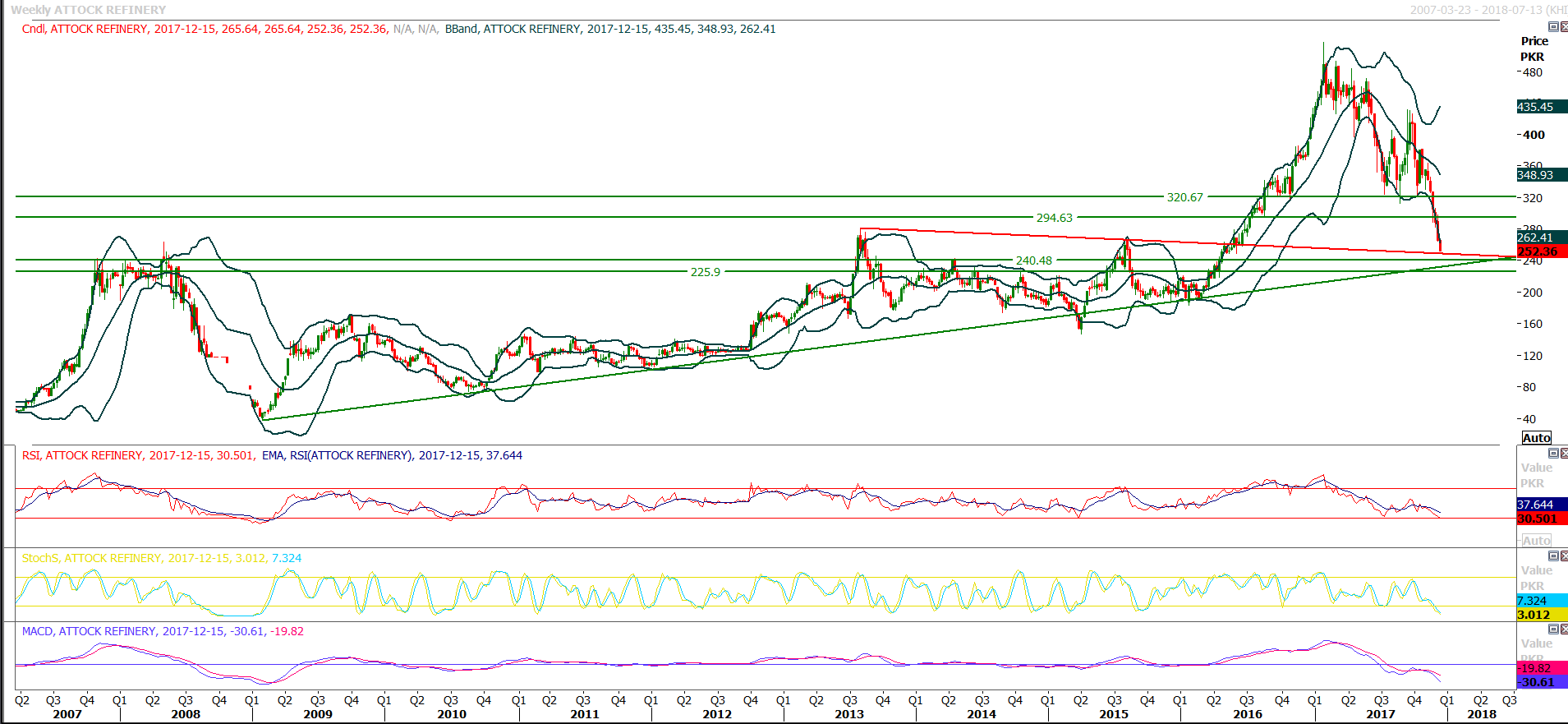Click the 2012 year label on time axis
The width and height of the screenshot is (1568, 724).
[x=717, y=714]
